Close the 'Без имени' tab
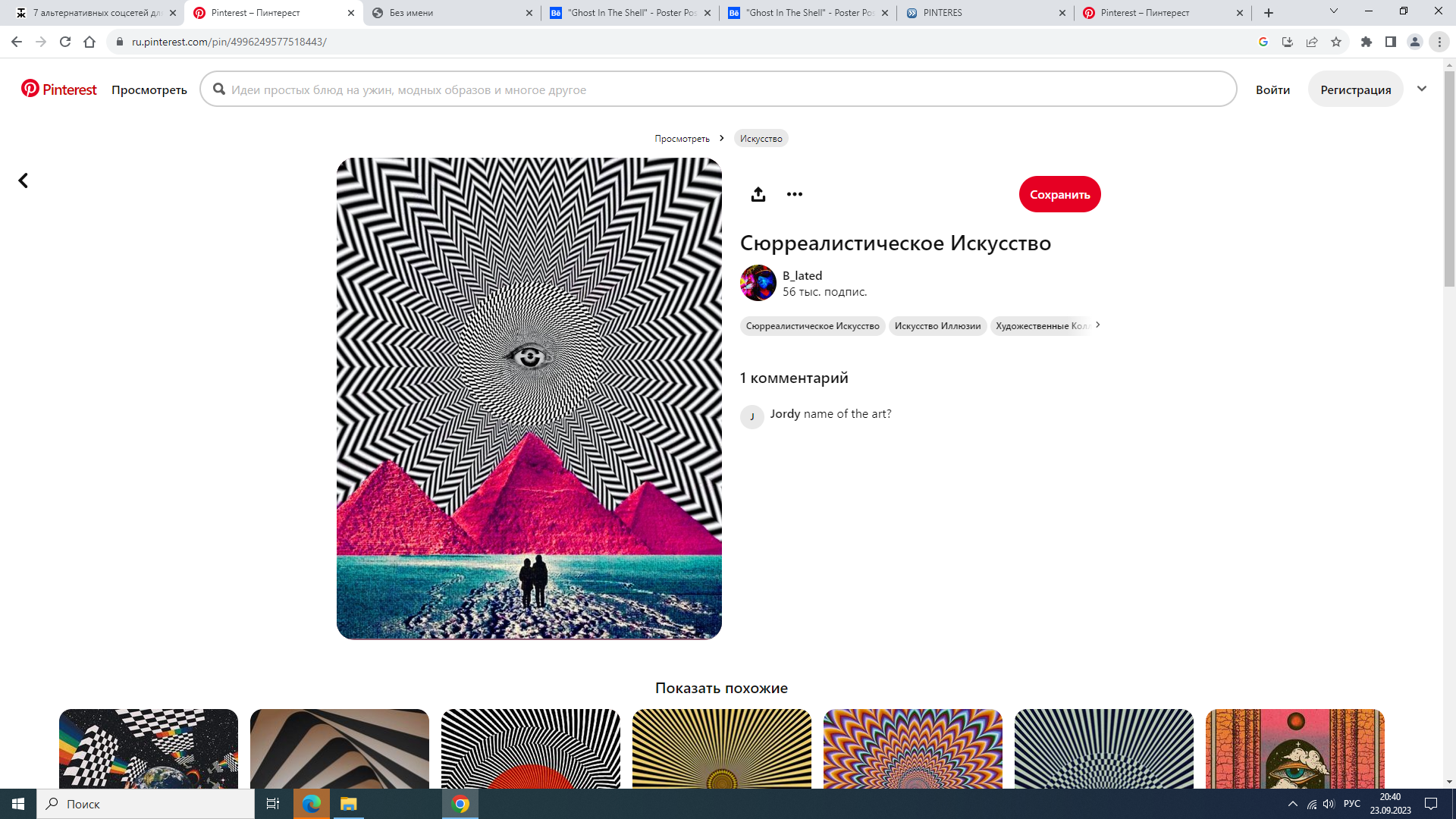1456x819 pixels. click(x=529, y=13)
